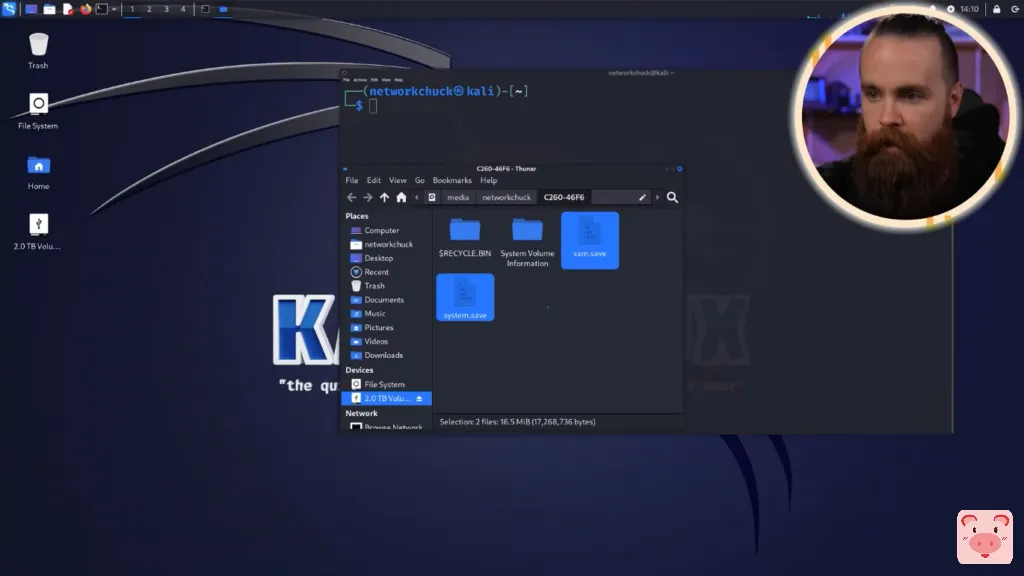
Task: Select the $RECYCLE.BIN folder
Action: [465, 238]
